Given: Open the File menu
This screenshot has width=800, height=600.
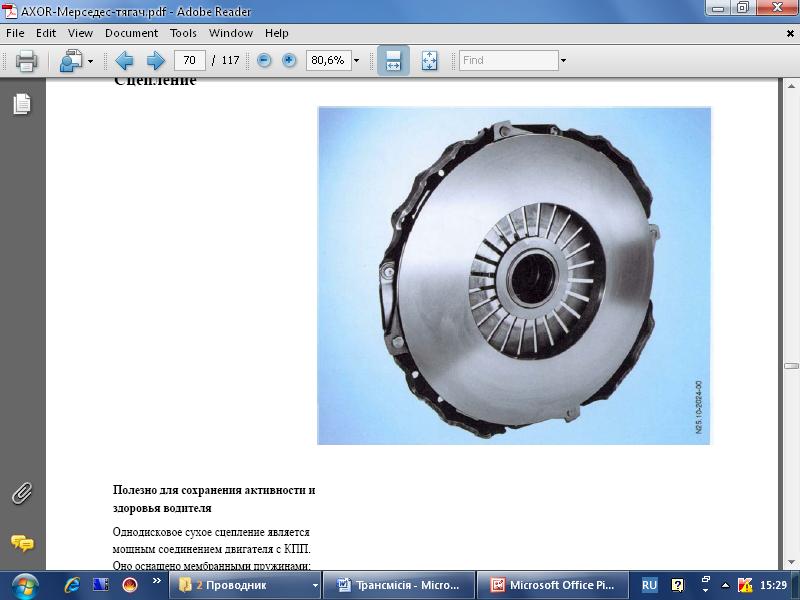Looking at the screenshot, I should 15,33.
